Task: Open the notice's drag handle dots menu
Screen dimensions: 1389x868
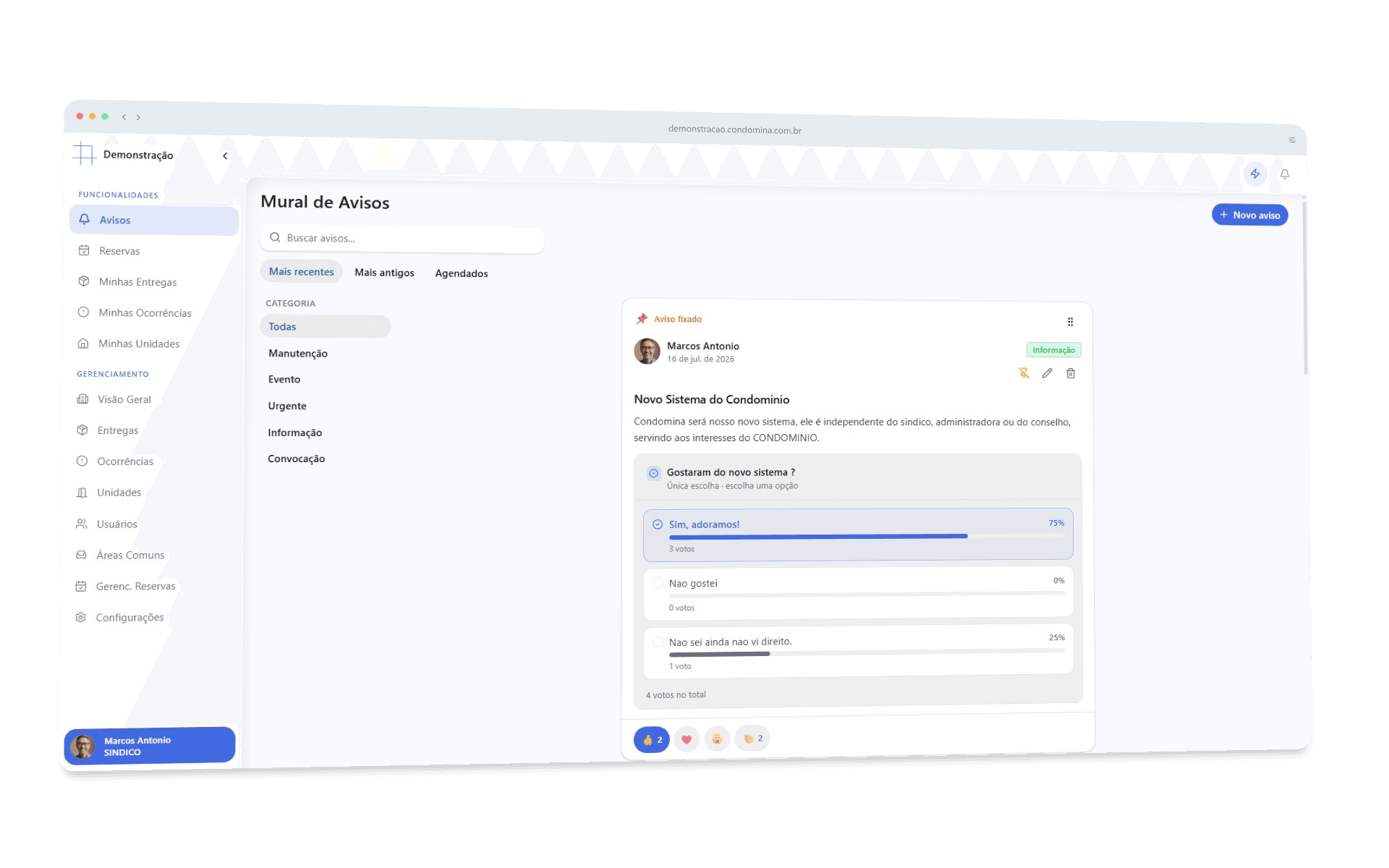Action: coord(1071,322)
